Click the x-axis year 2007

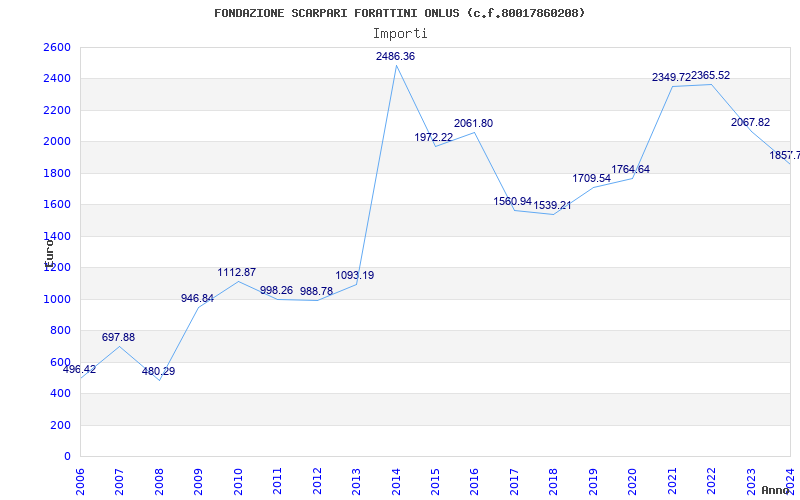click(x=119, y=483)
